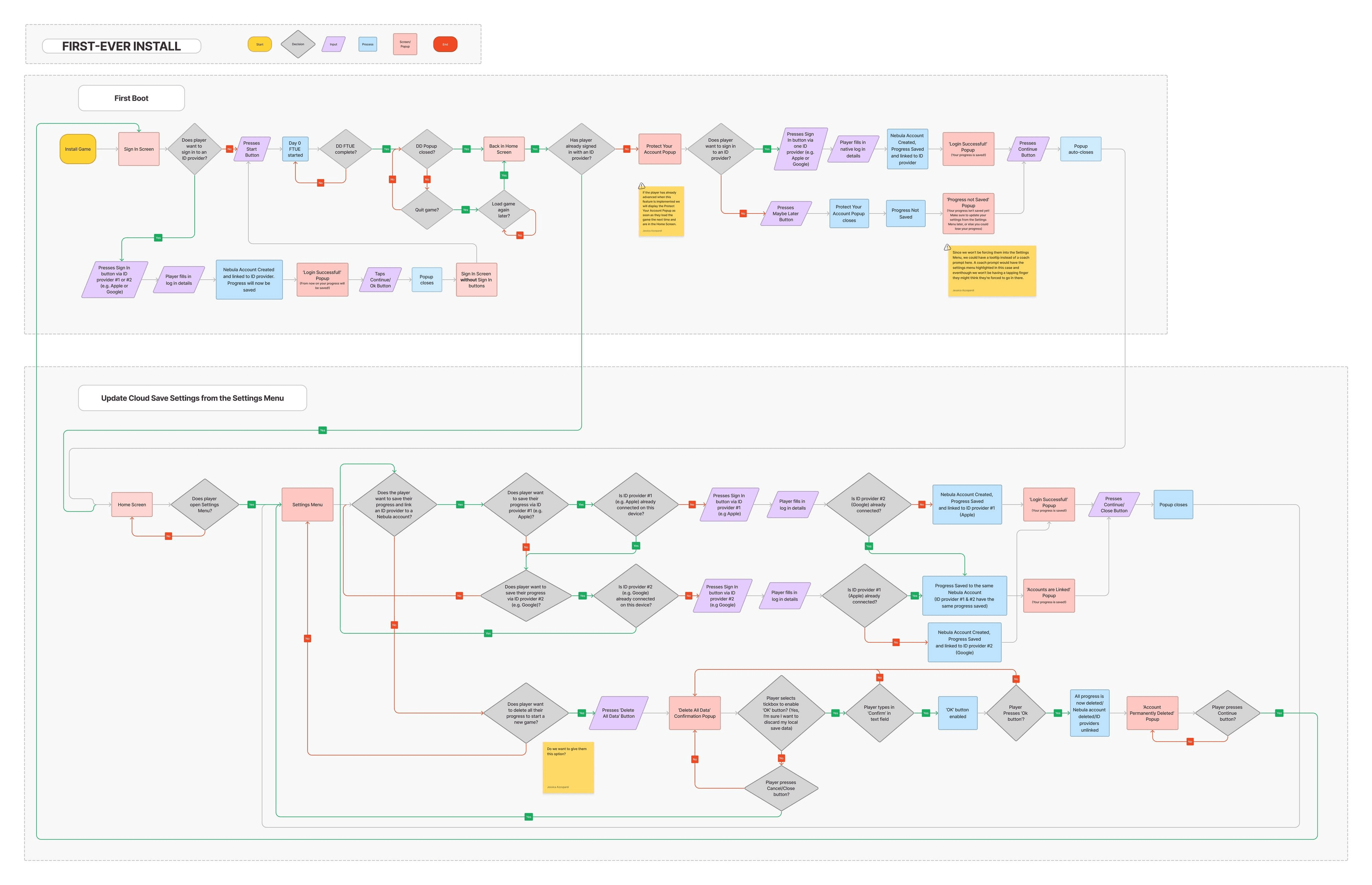Viewport: 1372px width, 885px height.
Task: Select the pink Home Screen box
Action: click(132, 505)
